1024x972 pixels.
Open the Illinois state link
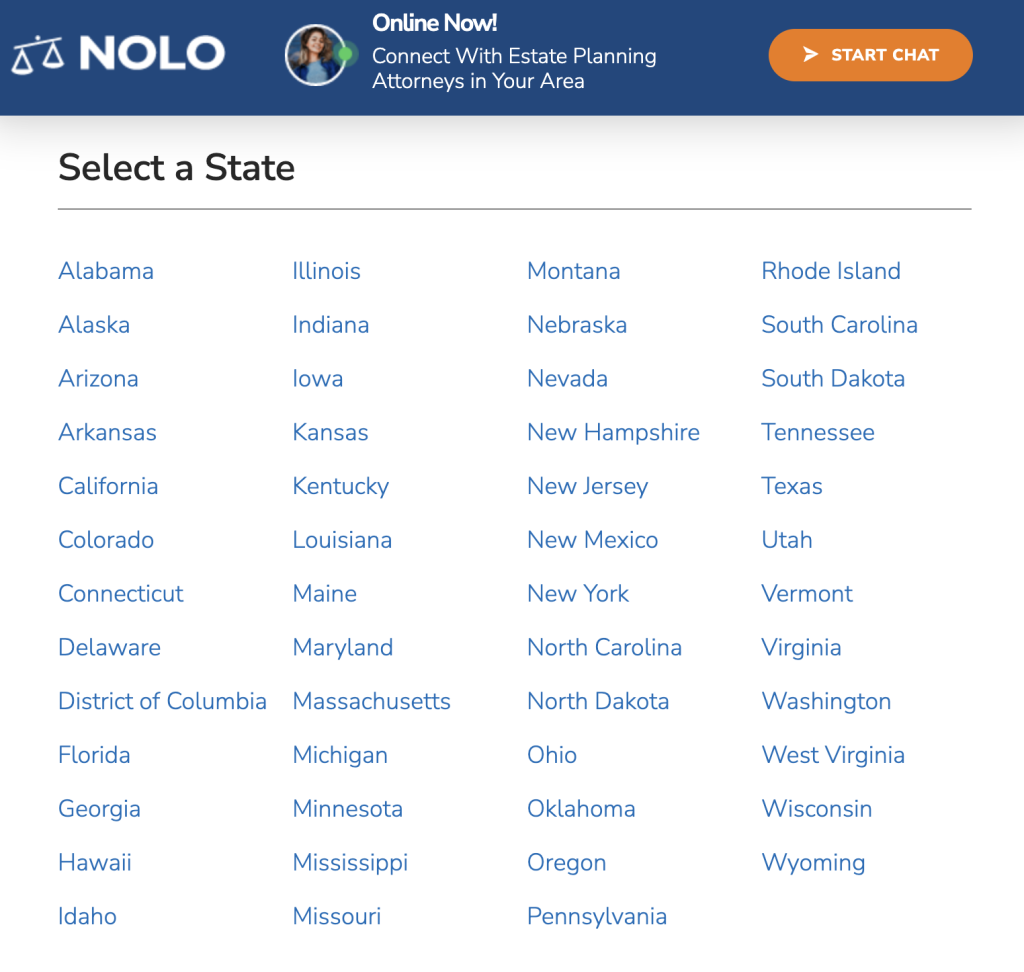326,271
